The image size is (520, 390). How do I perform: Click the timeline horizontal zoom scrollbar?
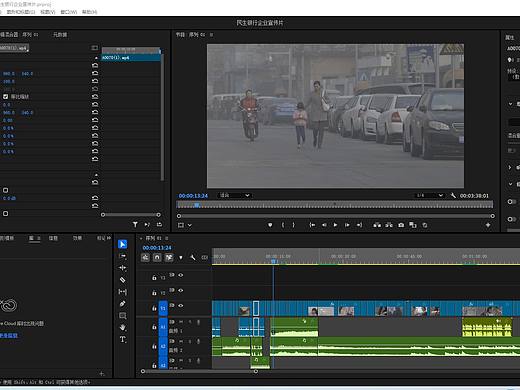(199, 371)
